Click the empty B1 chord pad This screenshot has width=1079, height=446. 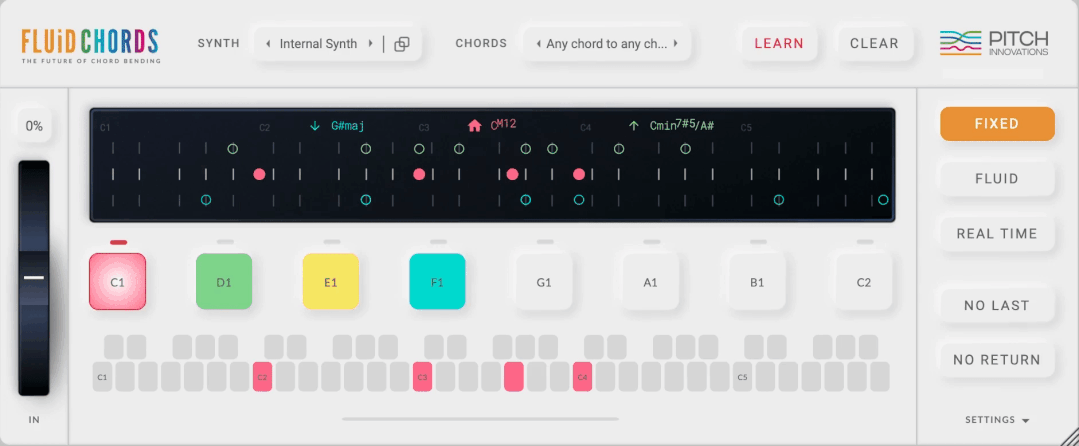point(758,282)
